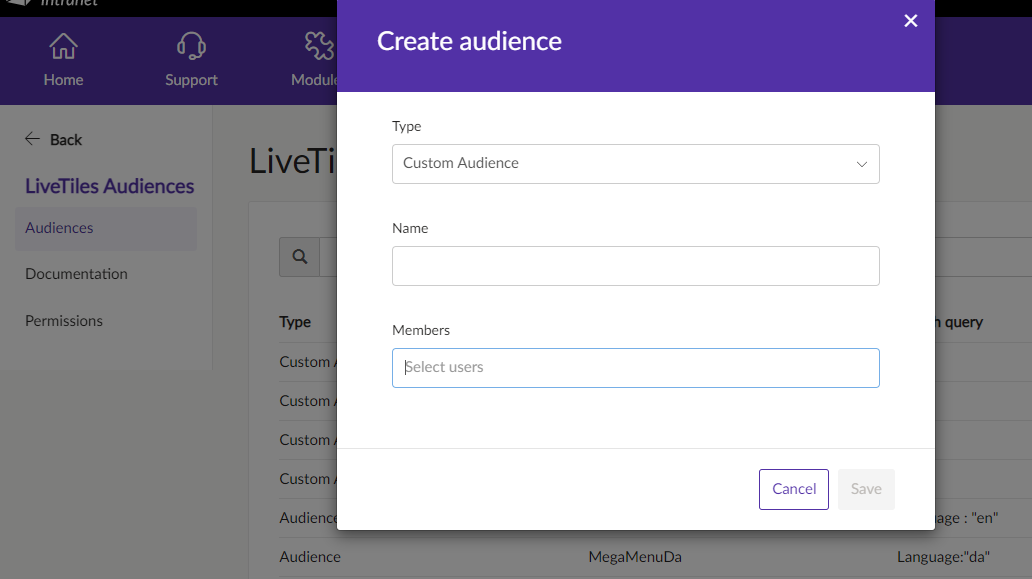
Task: Open Support via the headset icon
Action: (191, 61)
